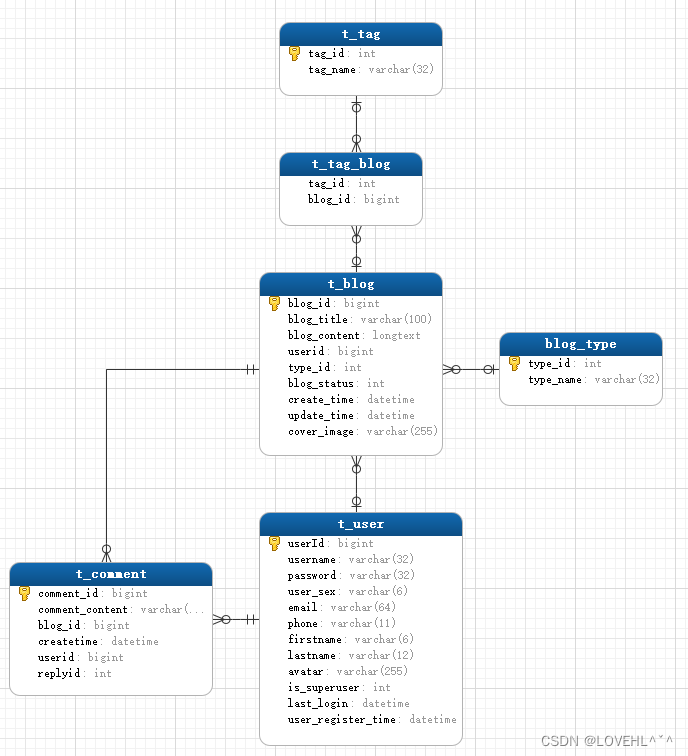Select the cover_image varchar(255) column
Image resolution: width=688 pixels, height=756 pixels.
tap(363, 431)
